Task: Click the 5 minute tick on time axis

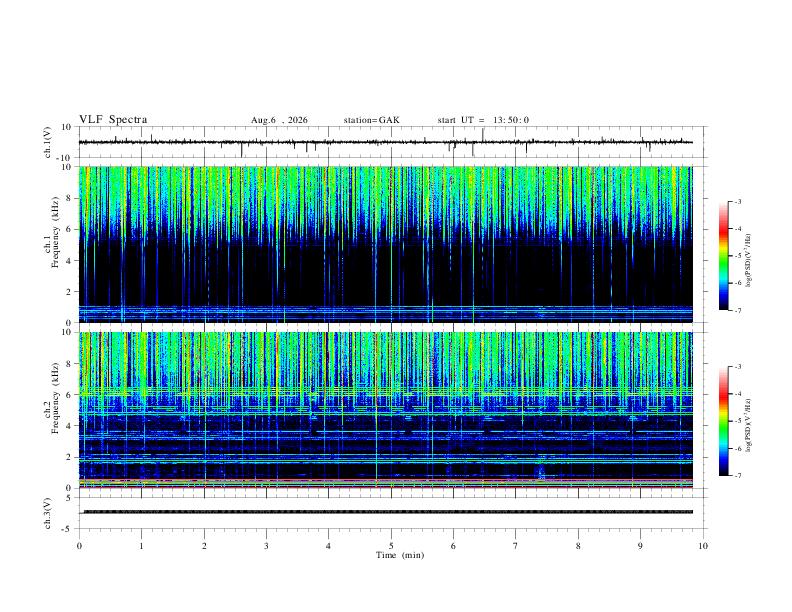Action: click(391, 546)
